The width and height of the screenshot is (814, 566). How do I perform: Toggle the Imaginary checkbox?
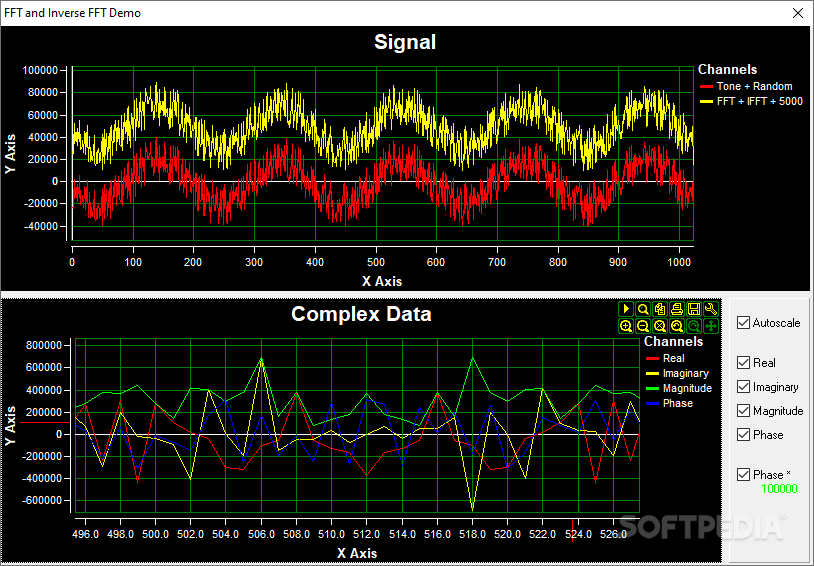tap(743, 387)
